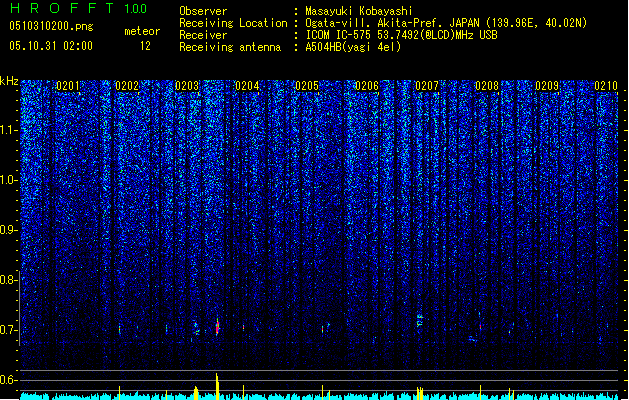Image resolution: width=629 pixels, height=400 pixels.
Task: Click the Receiving Location label
Action: point(233,23)
